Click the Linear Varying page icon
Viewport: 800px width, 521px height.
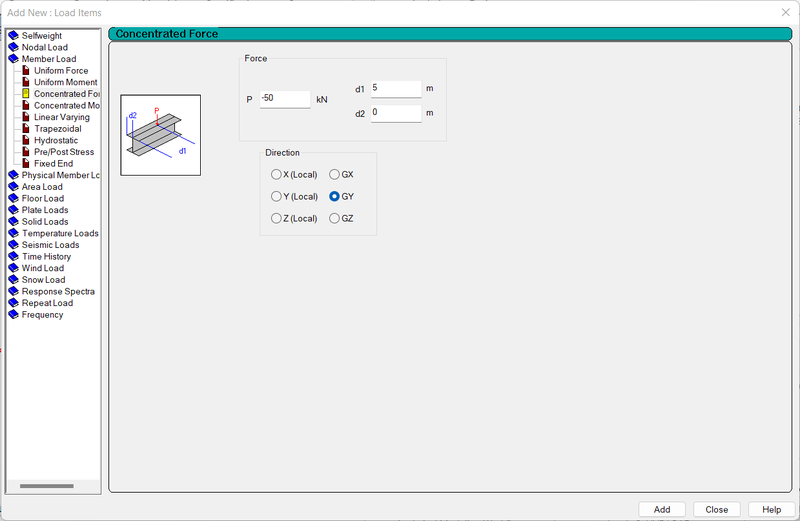point(26,117)
